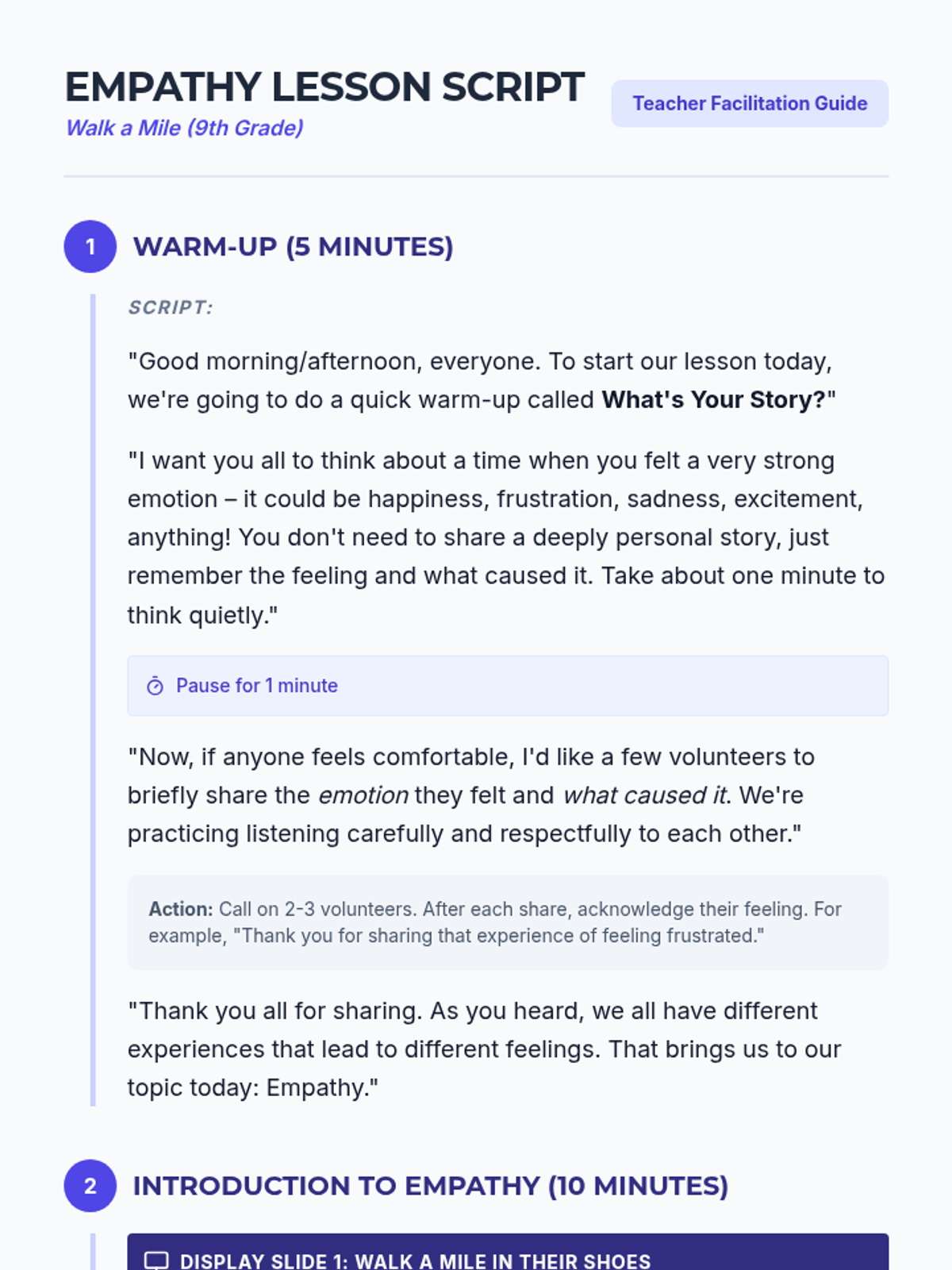Click the Pause for 1 minute callout
The height and width of the screenshot is (1270, 952).
[x=508, y=686]
